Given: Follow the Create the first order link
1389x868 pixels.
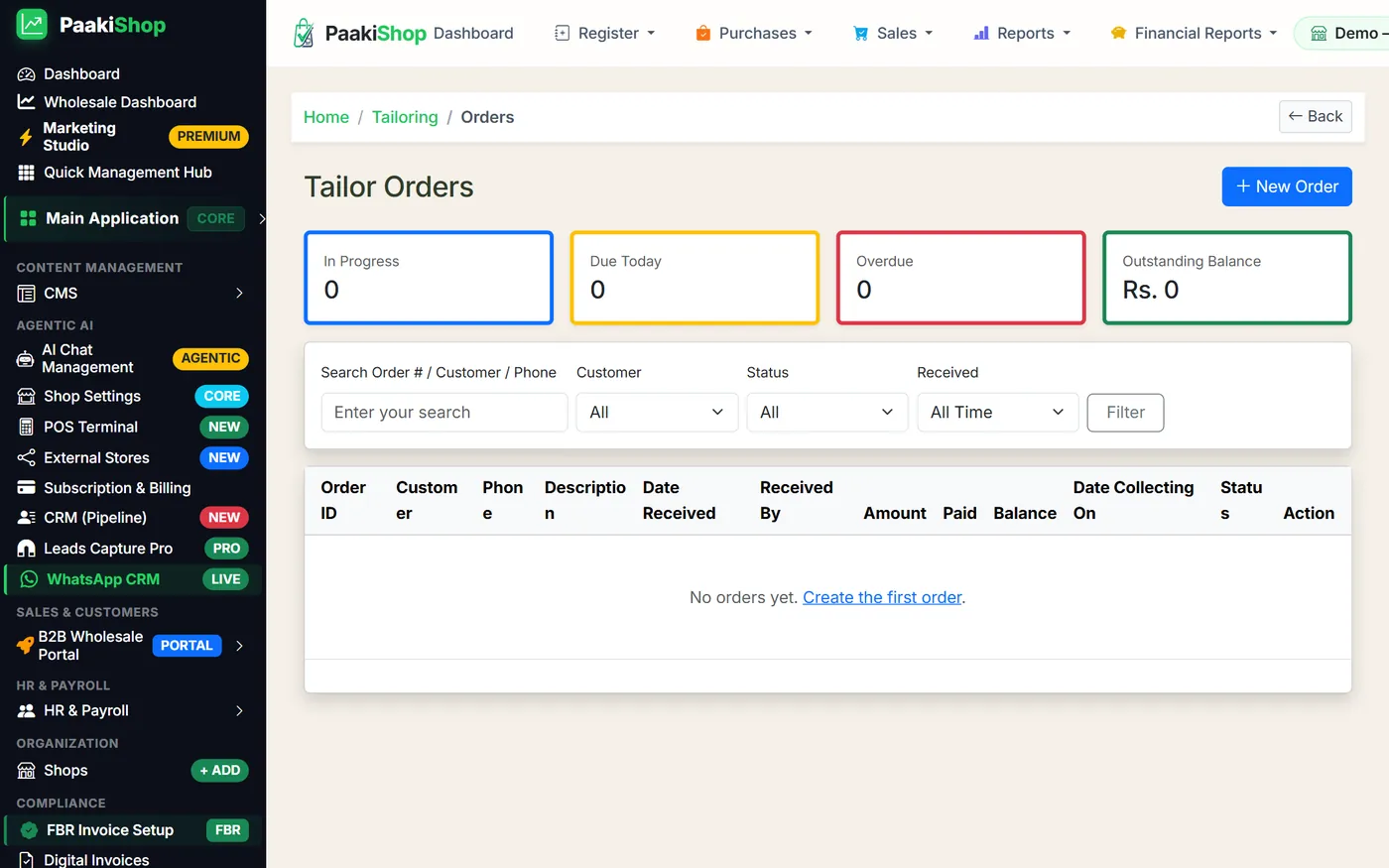Looking at the screenshot, I should tap(882, 597).
